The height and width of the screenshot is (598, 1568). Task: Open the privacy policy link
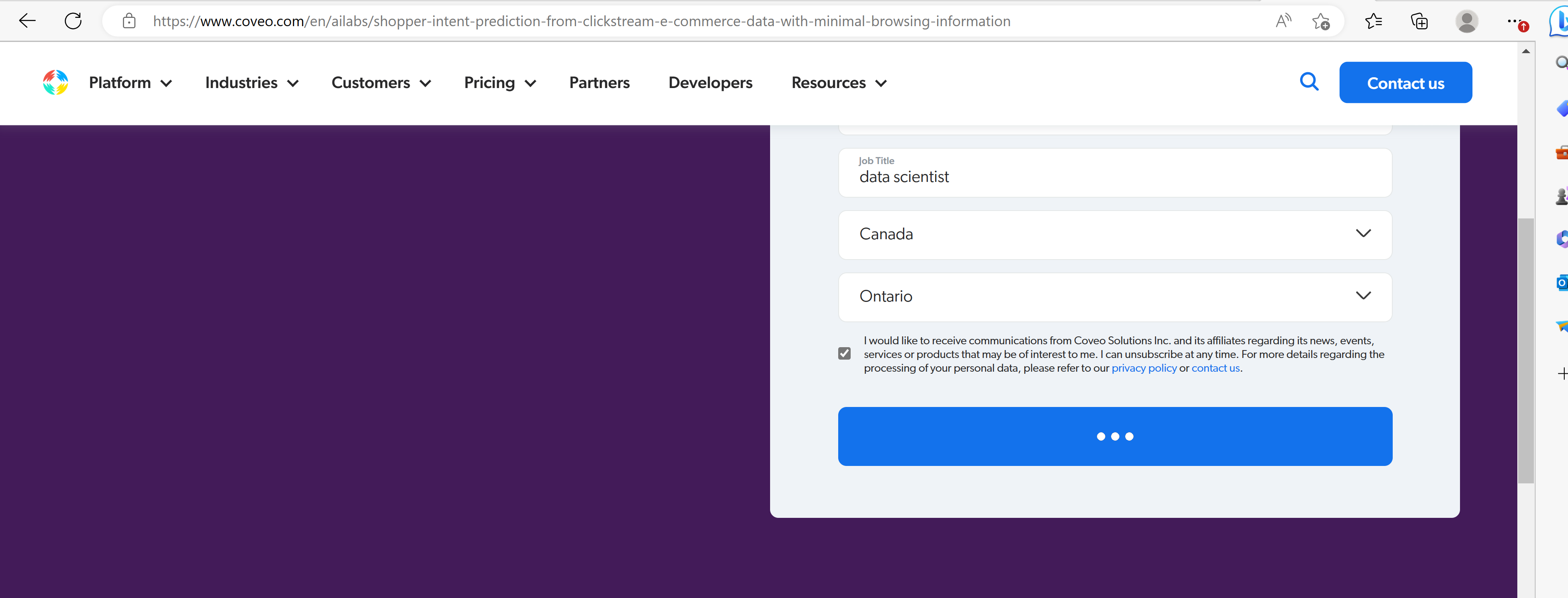[1144, 368]
